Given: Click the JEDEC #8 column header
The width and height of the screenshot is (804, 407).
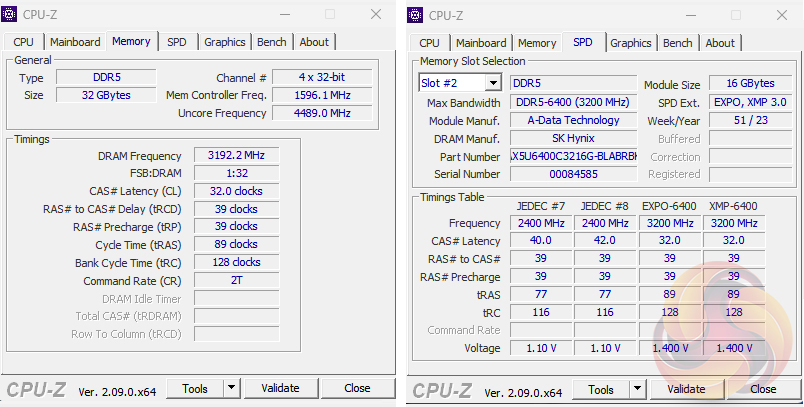Looking at the screenshot, I should pos(605,206).
